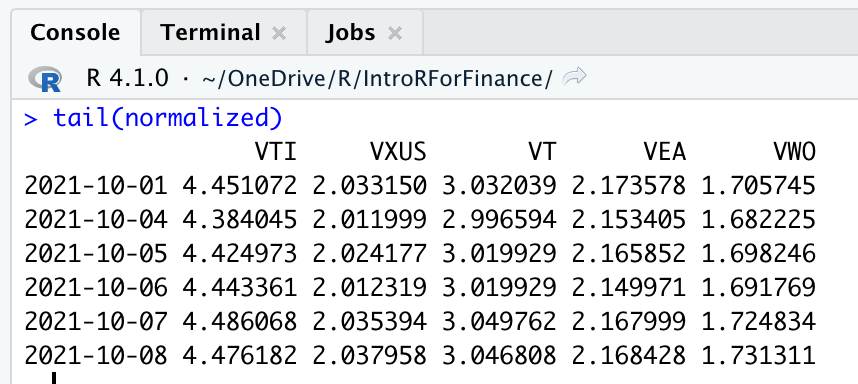Click the R logo icon
Image resolution: width=858 pixels, height=384 pixels.
point(45,79)
